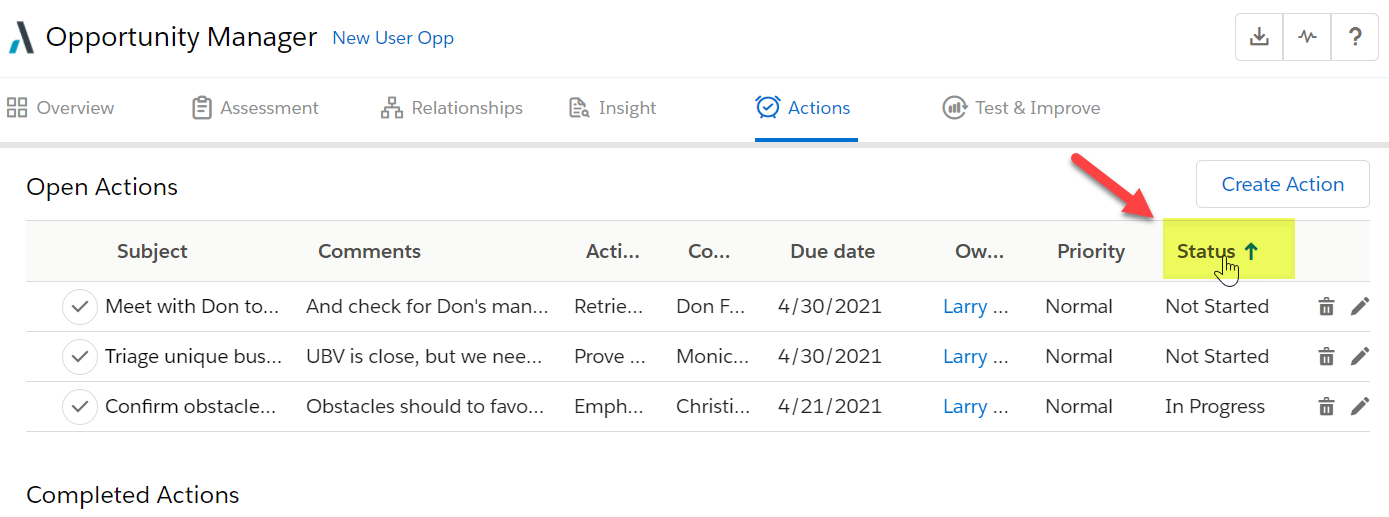Image resolution: width=1389 pixels, height=517 pixels.
Task: Mark 'Confirm obstacle...' action complete
Action: point(80,407)
